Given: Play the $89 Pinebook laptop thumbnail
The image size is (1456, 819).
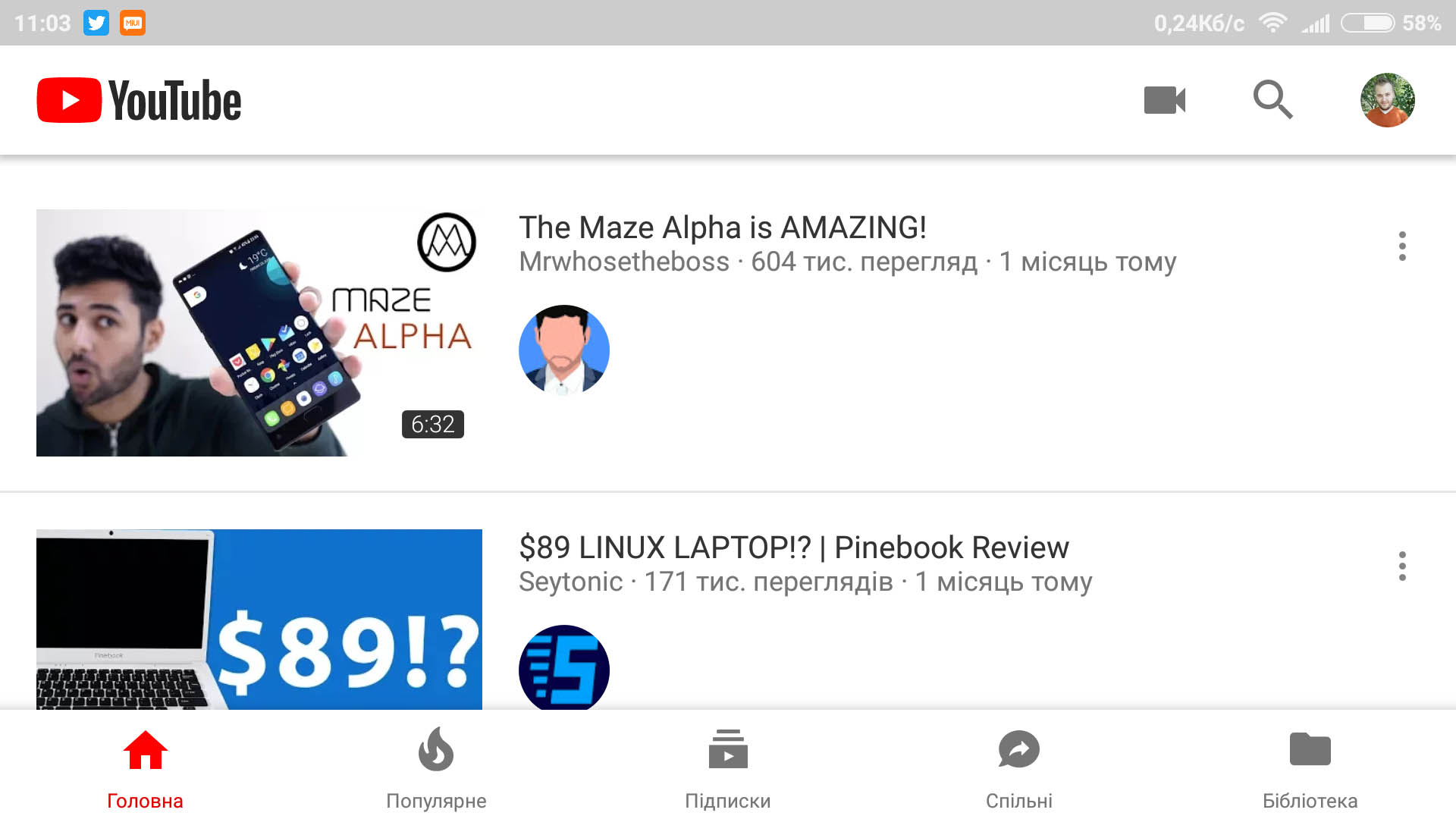Looking at the screenshot, I should click(259, 620).
